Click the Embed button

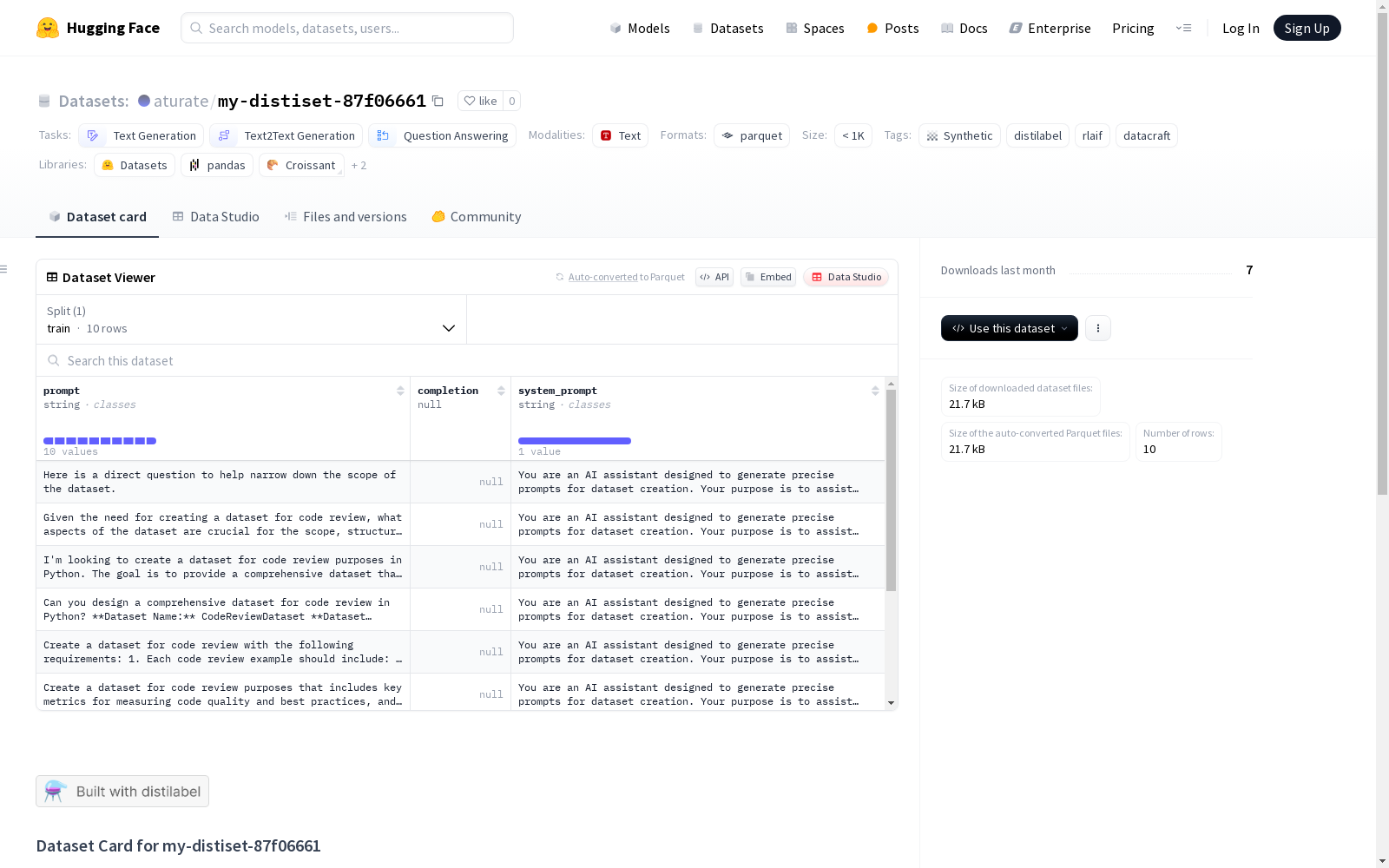pos(768,277)
